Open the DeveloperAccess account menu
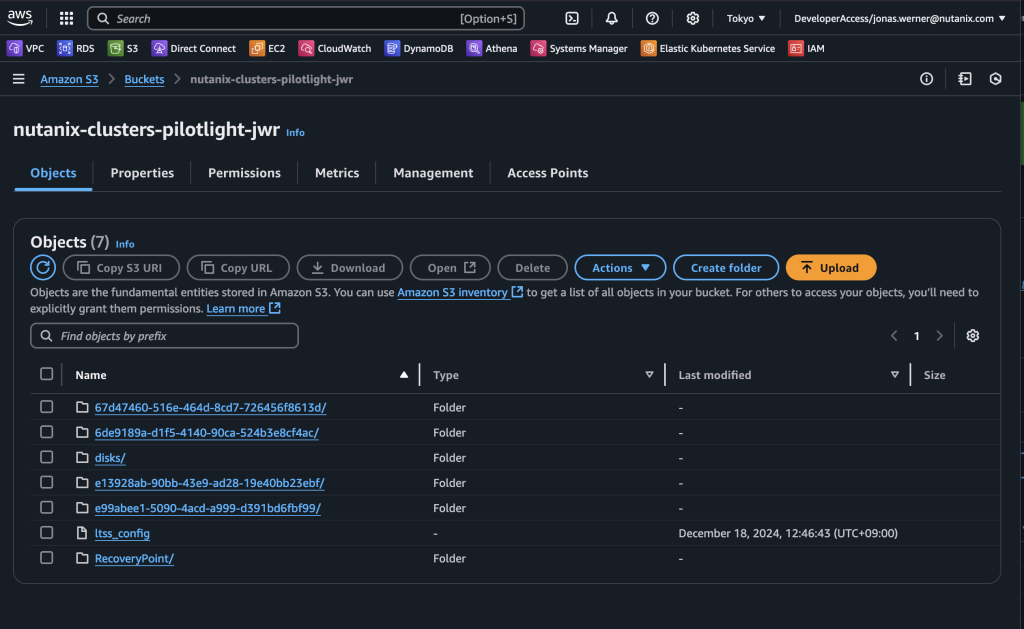 click(x=899, y=18)
